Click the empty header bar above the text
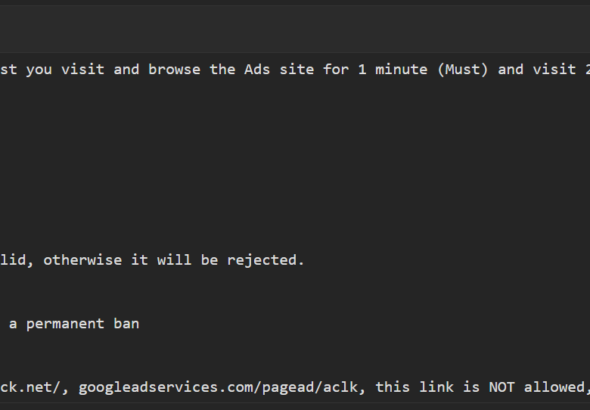 tap(295, 29)
